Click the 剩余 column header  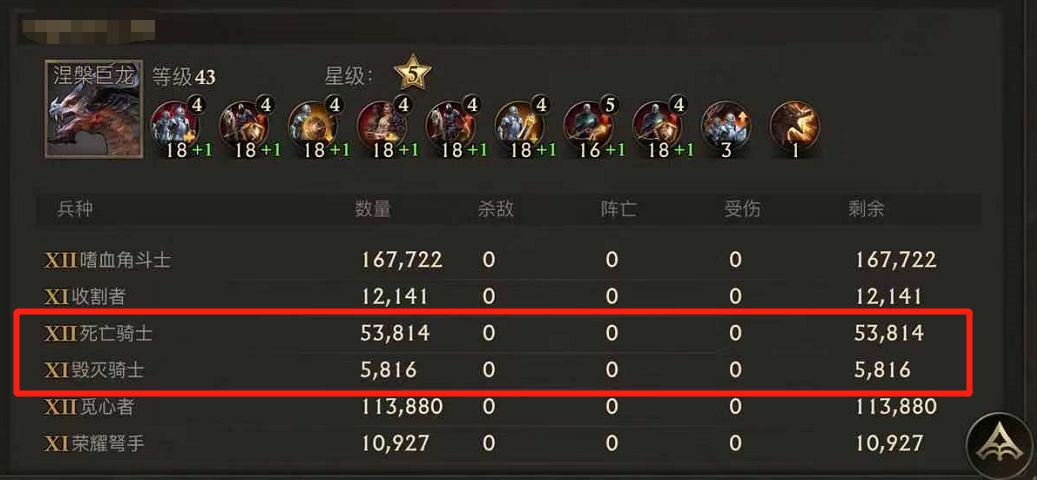tap(866, 210)
